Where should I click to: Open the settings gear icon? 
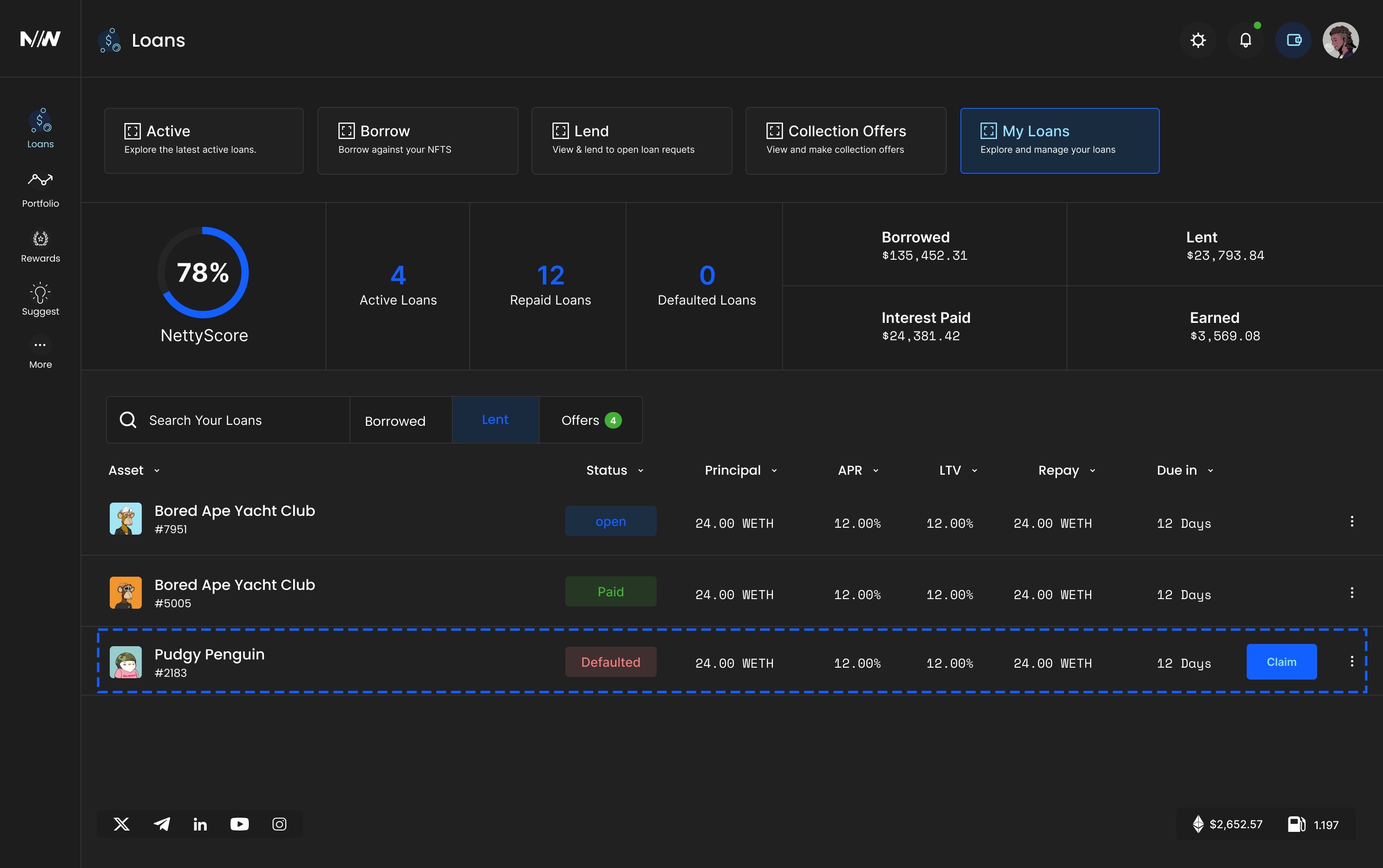(x=1198, y=40)
